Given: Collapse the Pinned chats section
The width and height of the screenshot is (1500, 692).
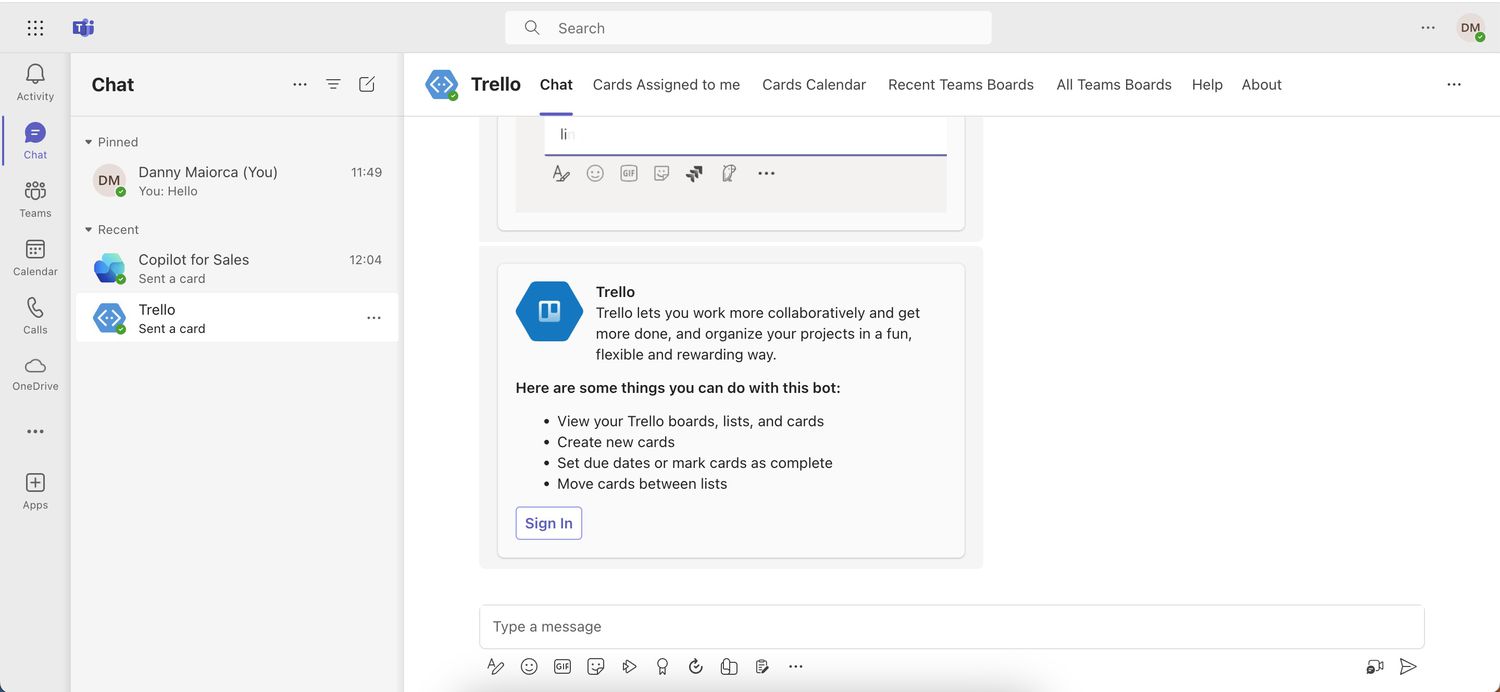Looking at the screenshot, I should tap(89, 142).
